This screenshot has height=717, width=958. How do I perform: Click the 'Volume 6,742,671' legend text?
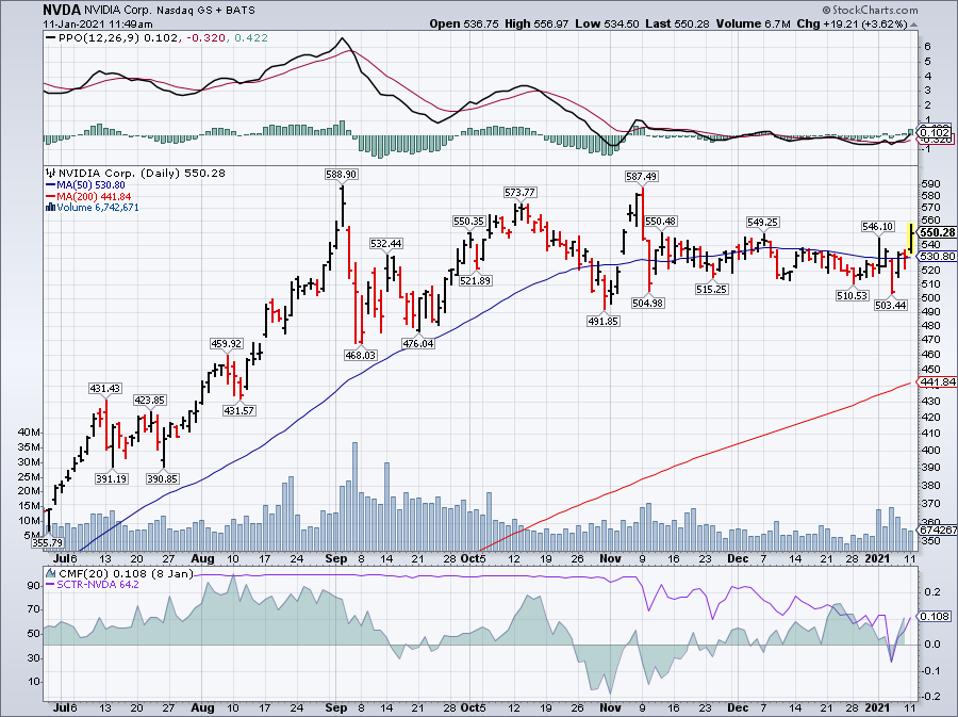(98, 208)
